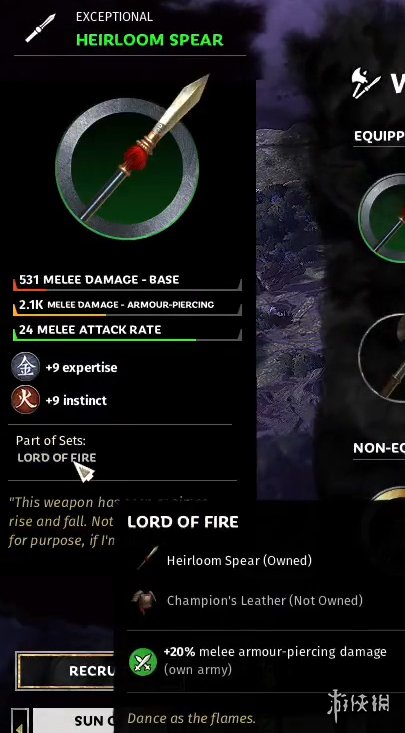
Task: Click the crossed swords armour-piercing bonus icon
Action: (143, 661)
